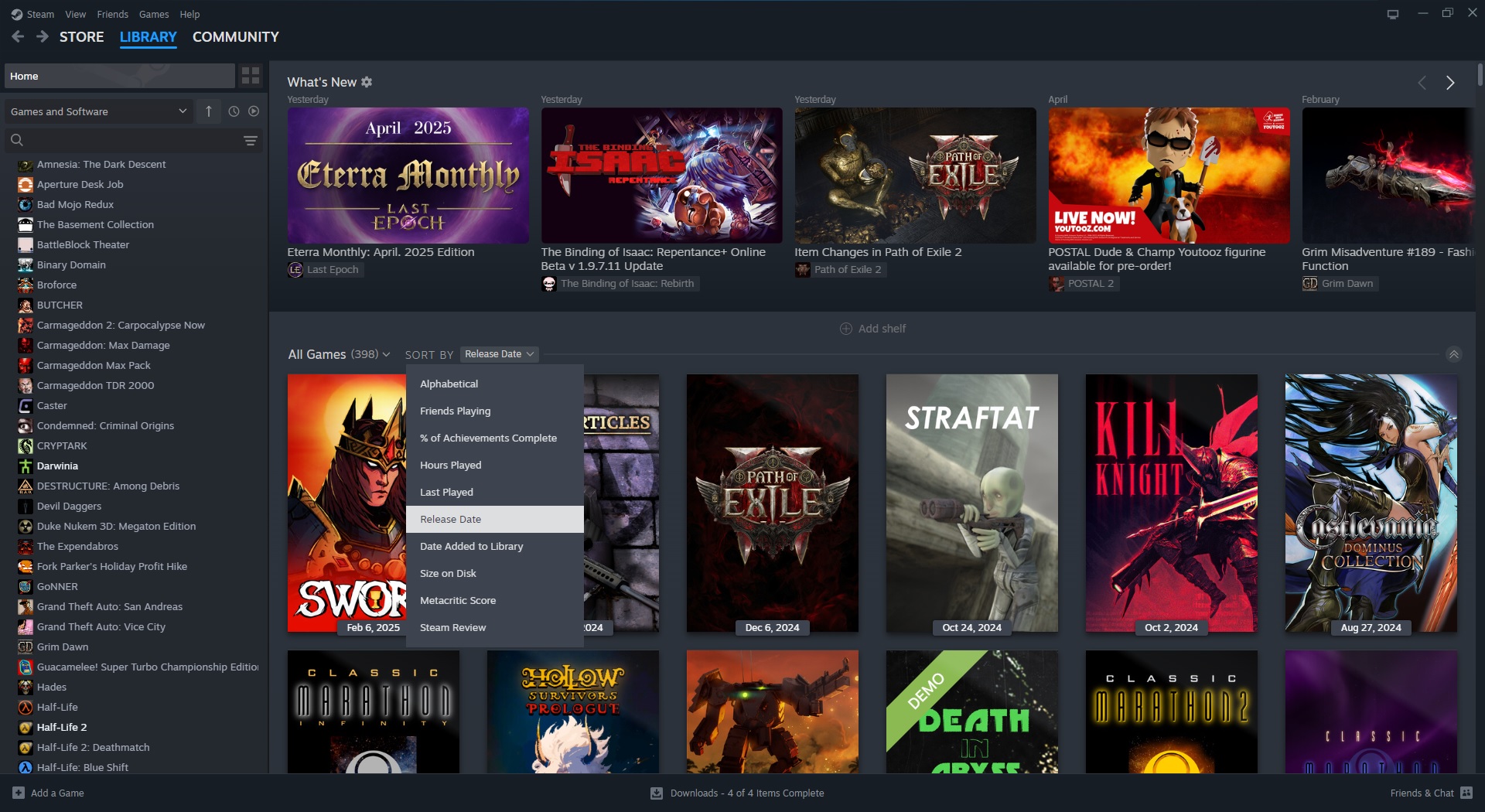
Task: Select Darwinia in game list
Action: click(57, 466)
